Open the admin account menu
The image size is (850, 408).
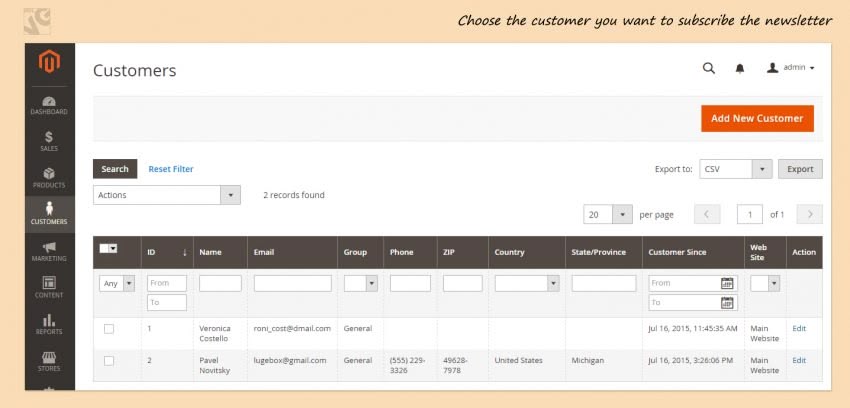tap(791, 68)
